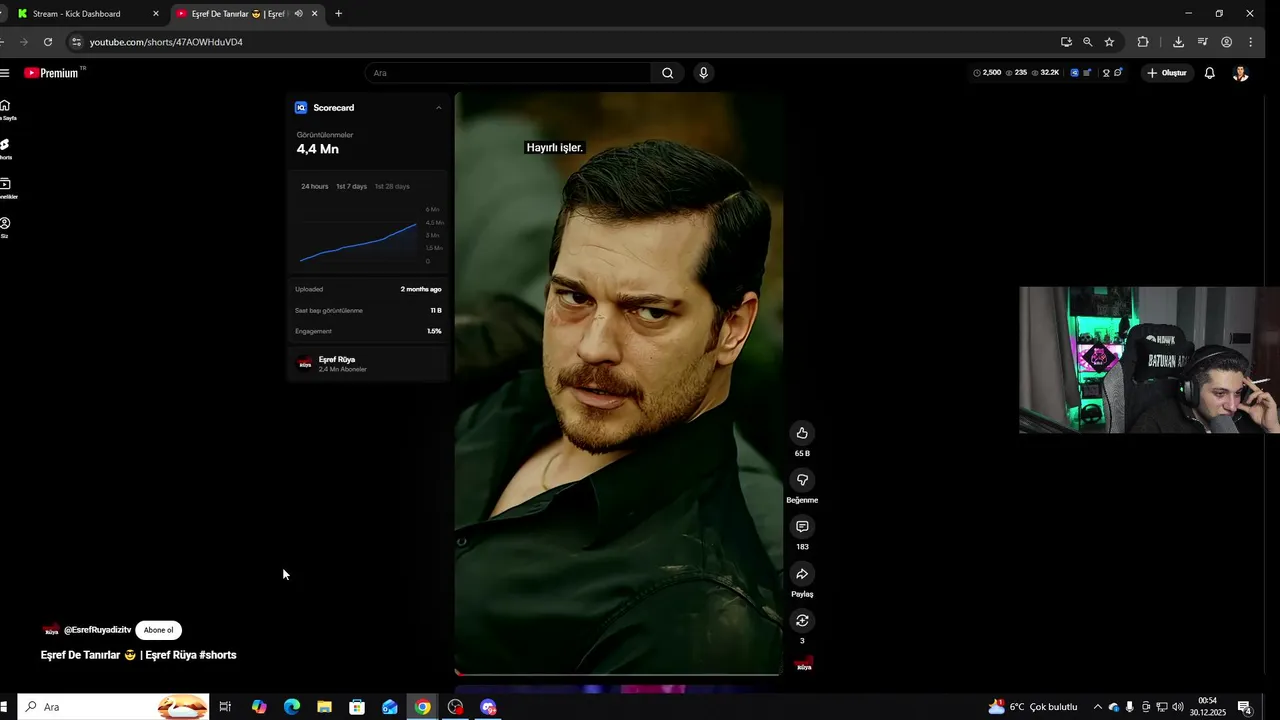Open the browser Extensions puzzle icon
The width and height of the screenshot is (1280, 720).
pos(1143,42)
